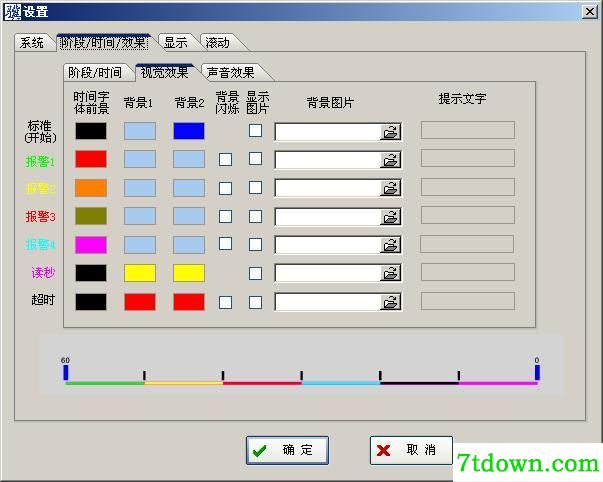Image resolution: width=603 pixels, height=482 pixels.
Task: Change 背景2 swatch for 报警4
Action: (x=189, y=245)
